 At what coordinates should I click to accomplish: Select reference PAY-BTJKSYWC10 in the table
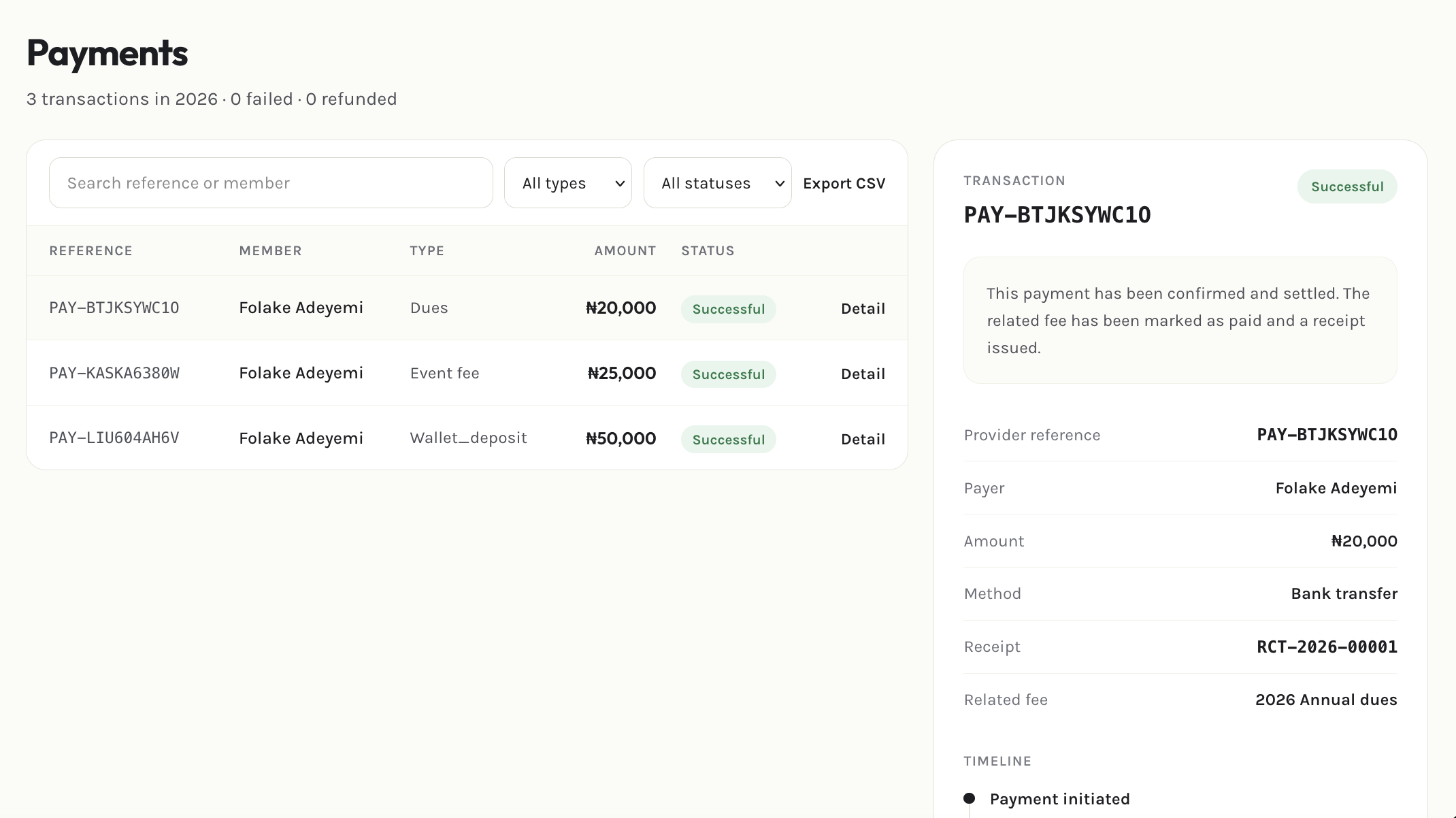[114, 308]
